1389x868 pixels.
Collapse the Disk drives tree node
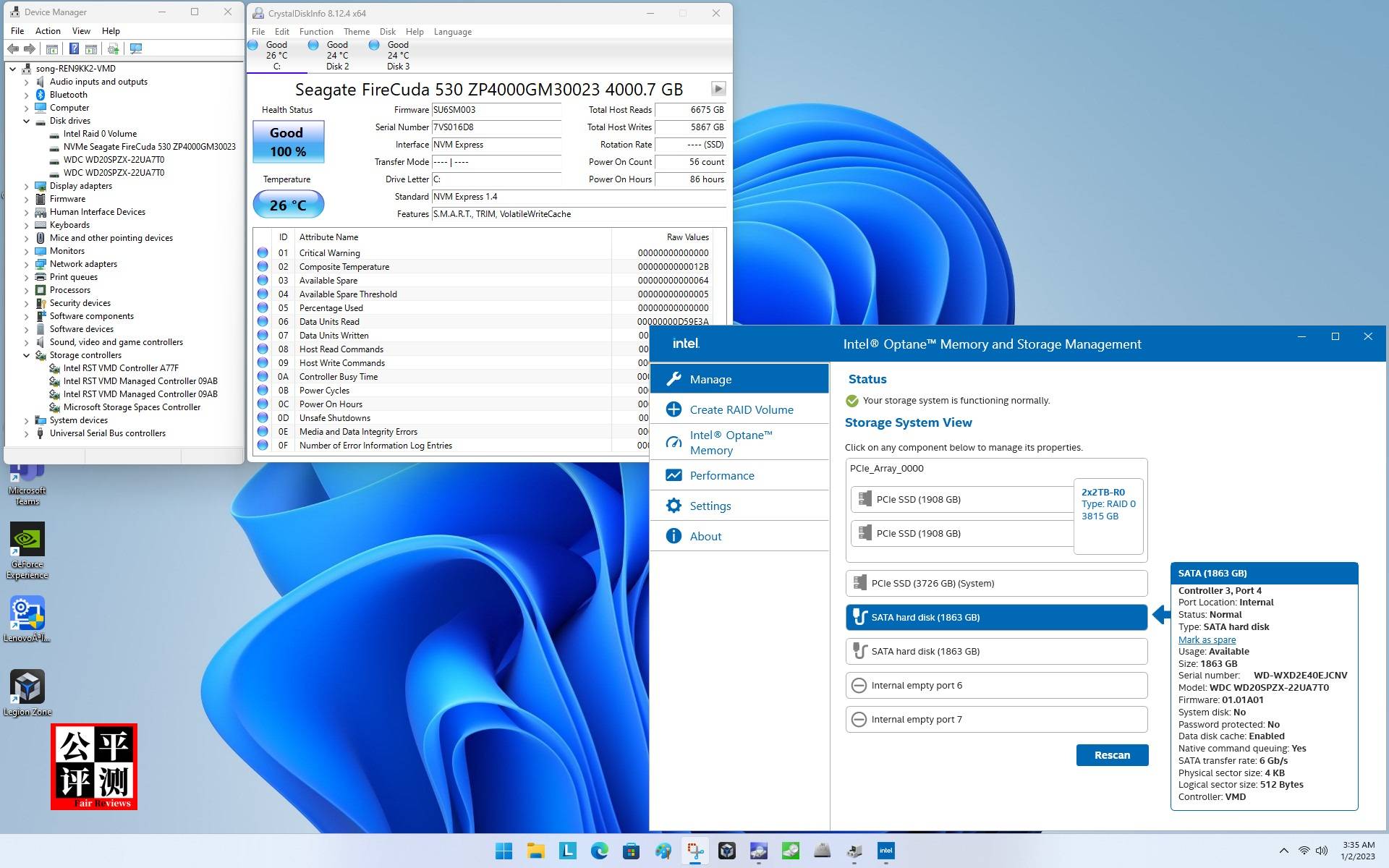point(27,121)
